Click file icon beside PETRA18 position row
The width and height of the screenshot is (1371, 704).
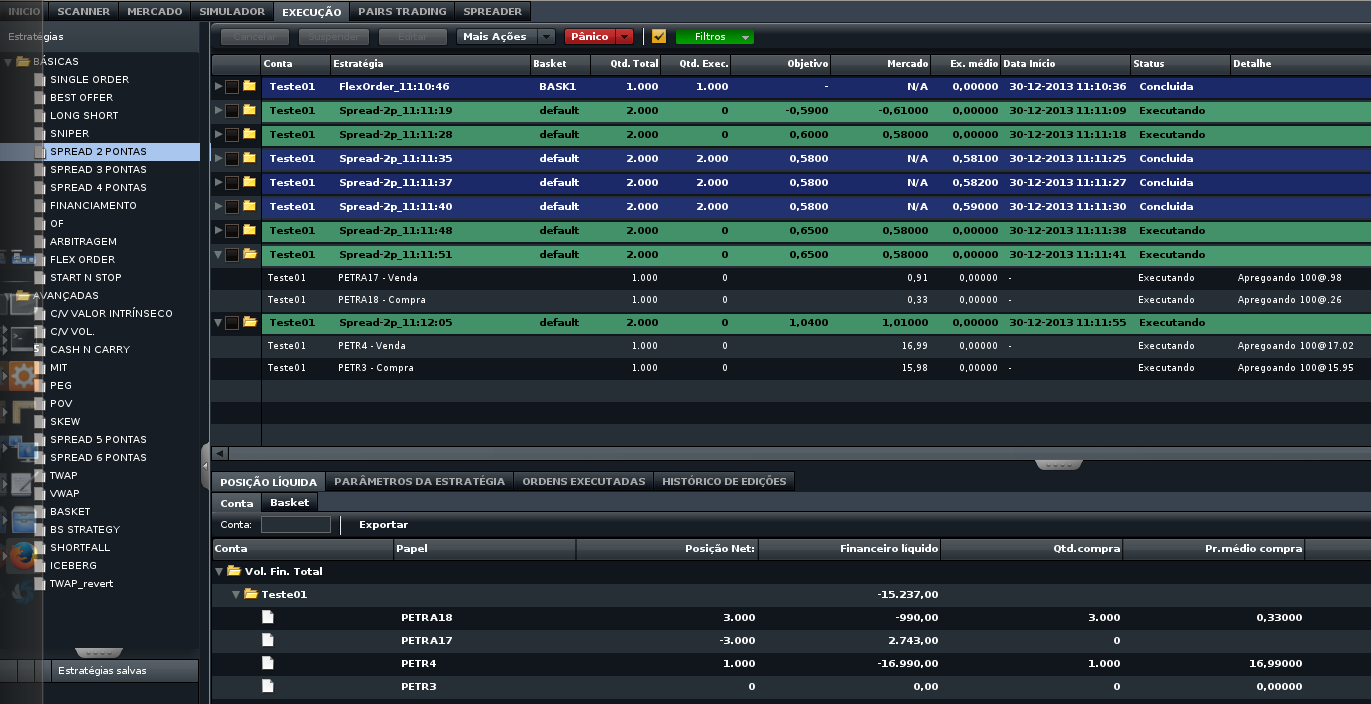click(267, 617)
